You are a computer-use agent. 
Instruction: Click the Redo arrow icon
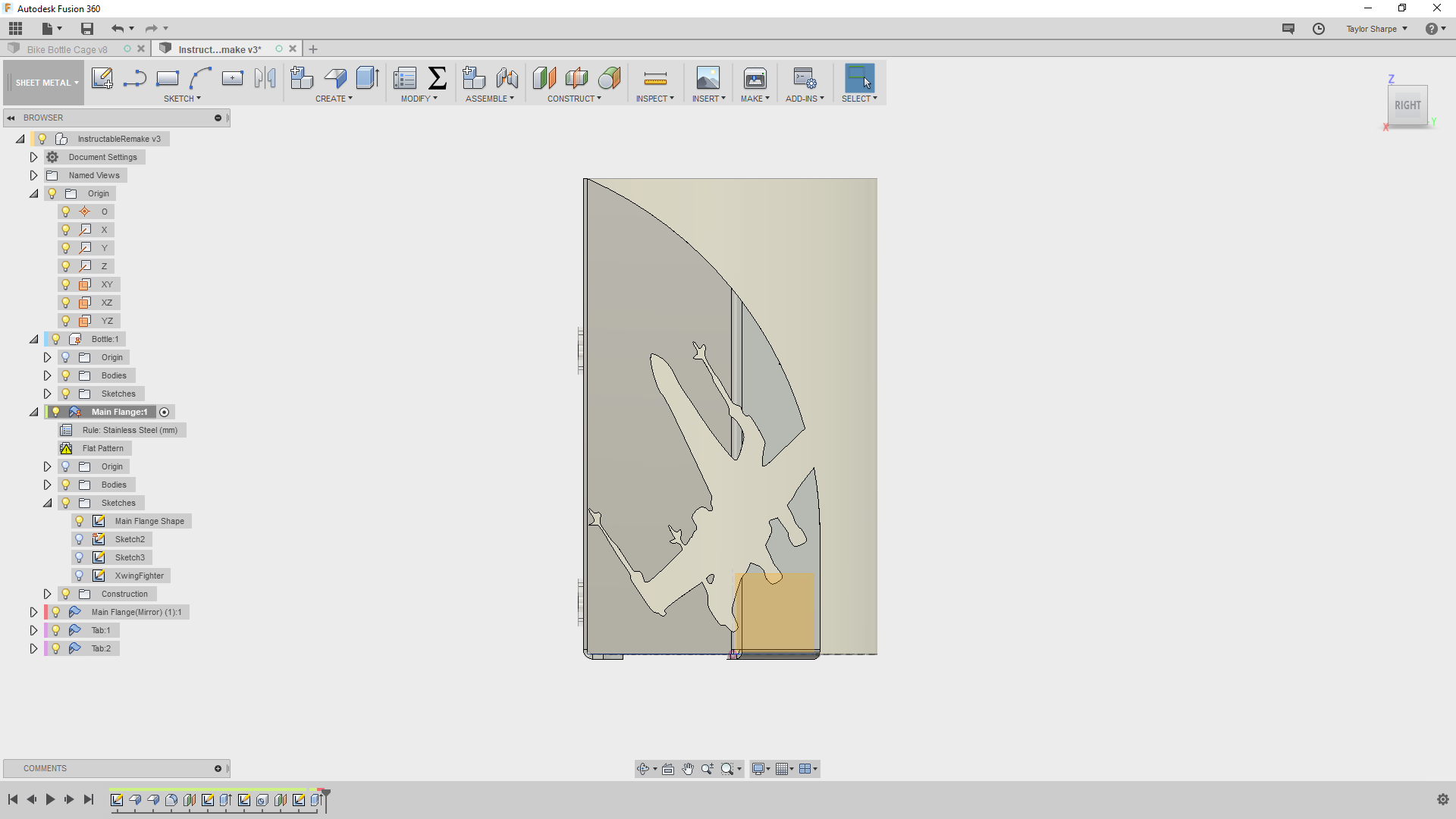[151, 28]
